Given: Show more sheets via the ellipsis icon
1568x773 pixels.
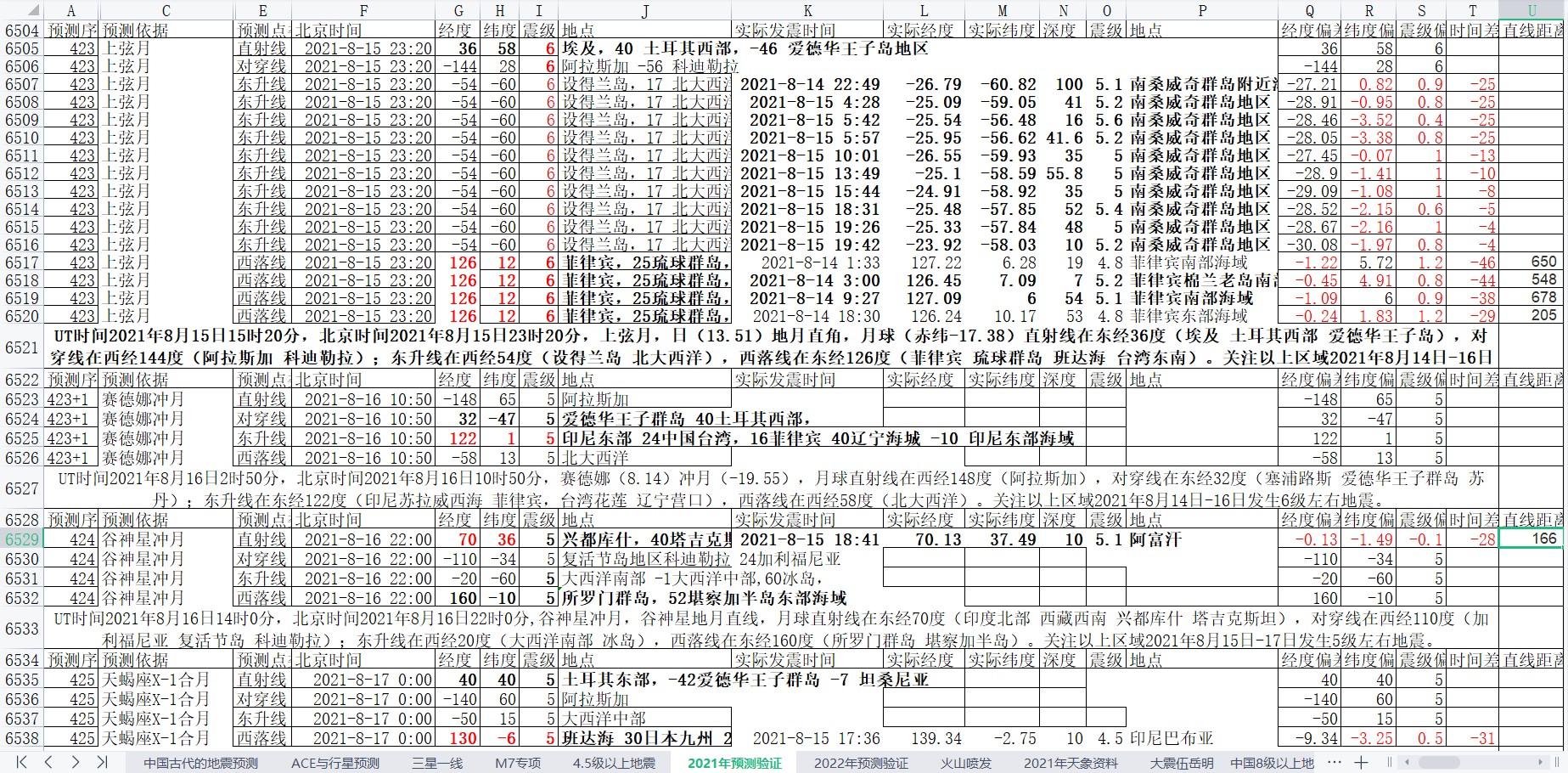Looking at the screenshot, I should (x=1335, y=762).
